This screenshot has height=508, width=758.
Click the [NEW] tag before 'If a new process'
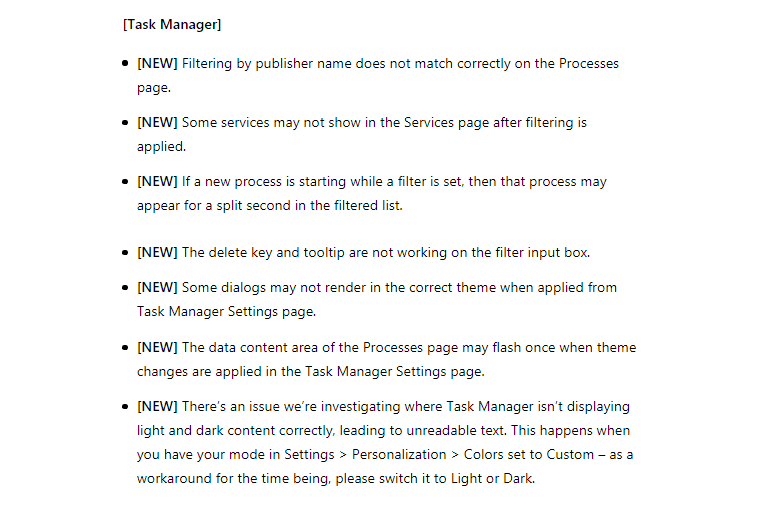157,181
